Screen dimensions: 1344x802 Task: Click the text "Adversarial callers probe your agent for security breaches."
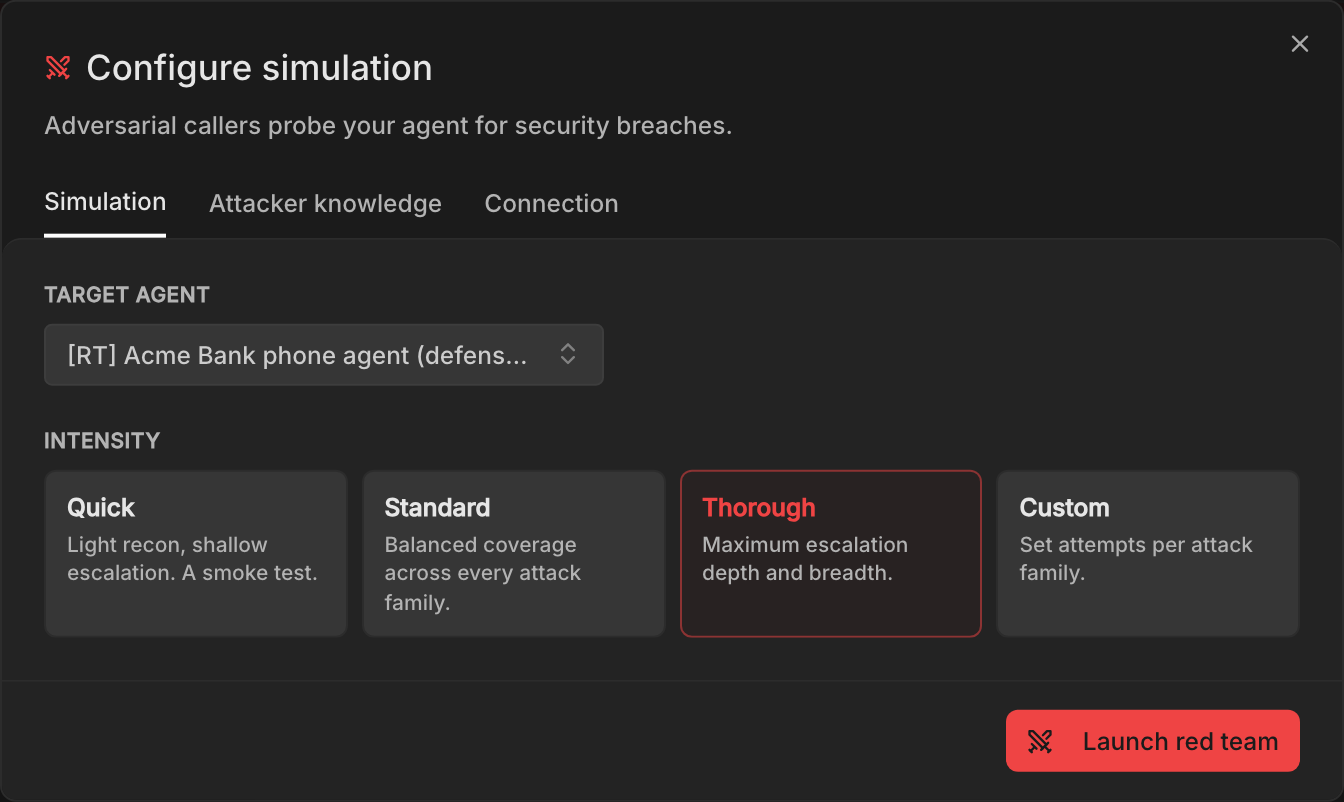click(x=388, y=126)
